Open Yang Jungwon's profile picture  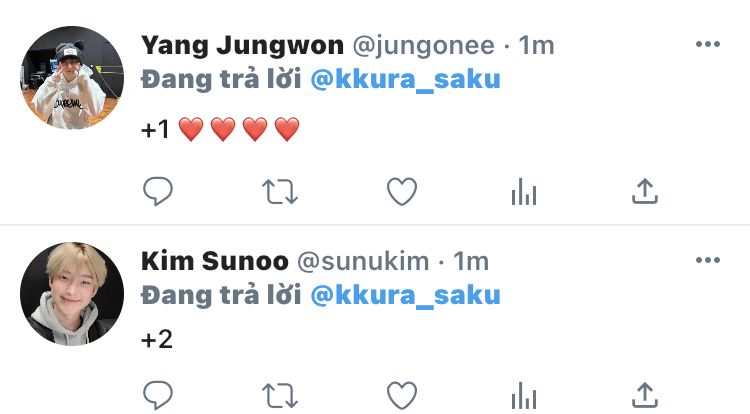click(72, 77)
